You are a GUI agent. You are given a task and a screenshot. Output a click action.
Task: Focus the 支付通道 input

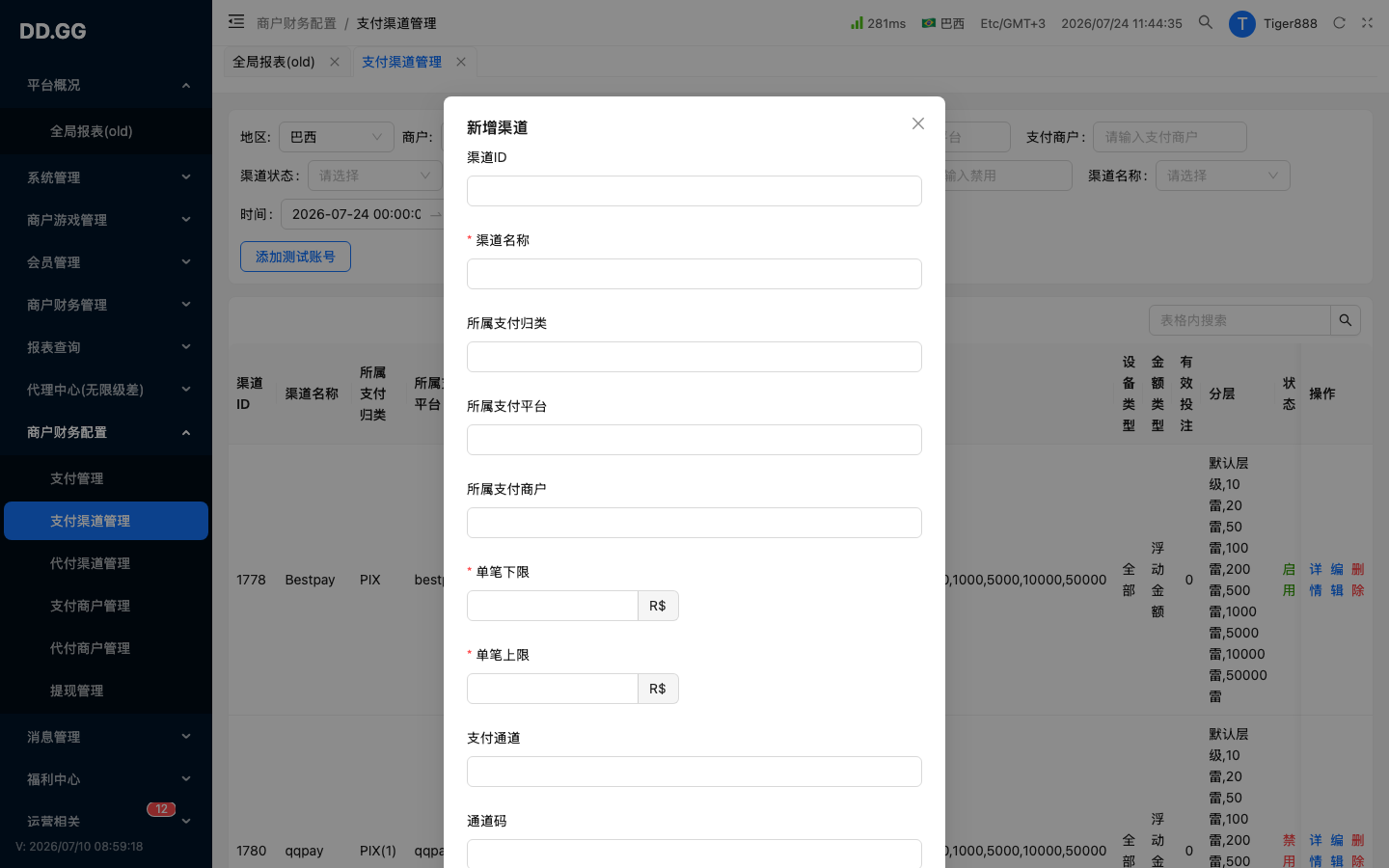(x=694, y=772)
